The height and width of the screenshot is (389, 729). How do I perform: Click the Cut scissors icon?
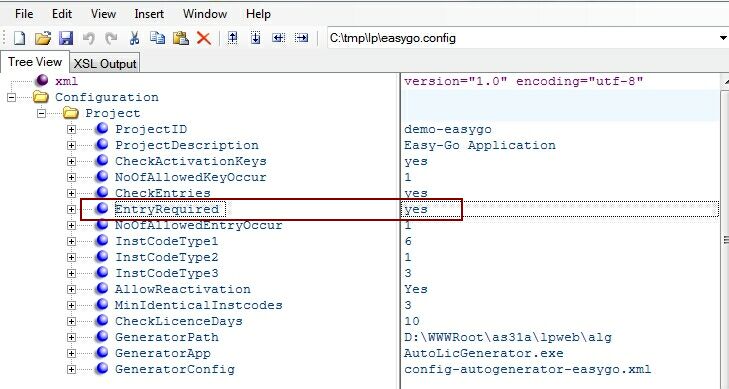[134, 38]
